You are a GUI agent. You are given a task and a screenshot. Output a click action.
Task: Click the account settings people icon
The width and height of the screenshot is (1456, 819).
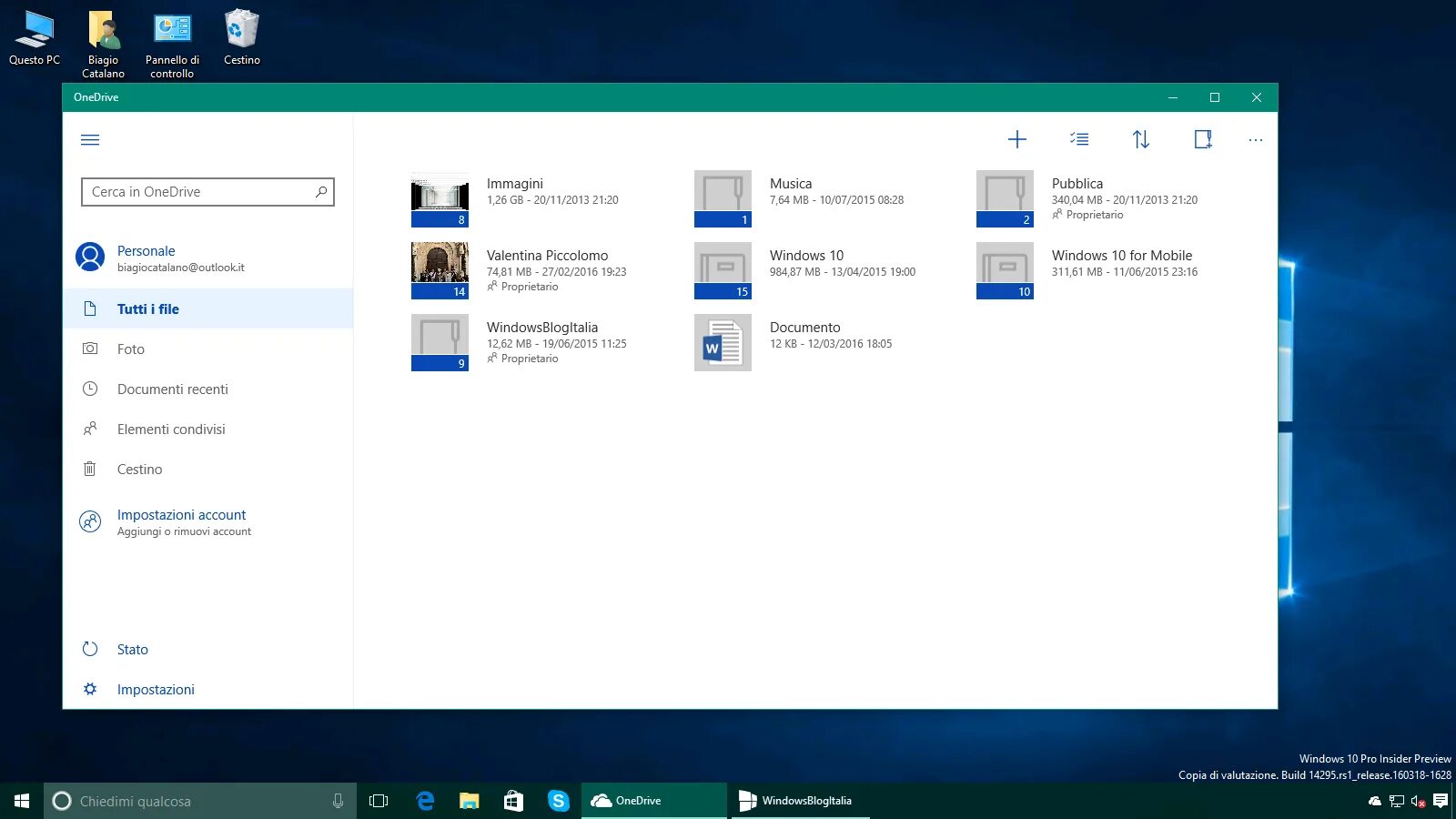[x=90, y=521]
